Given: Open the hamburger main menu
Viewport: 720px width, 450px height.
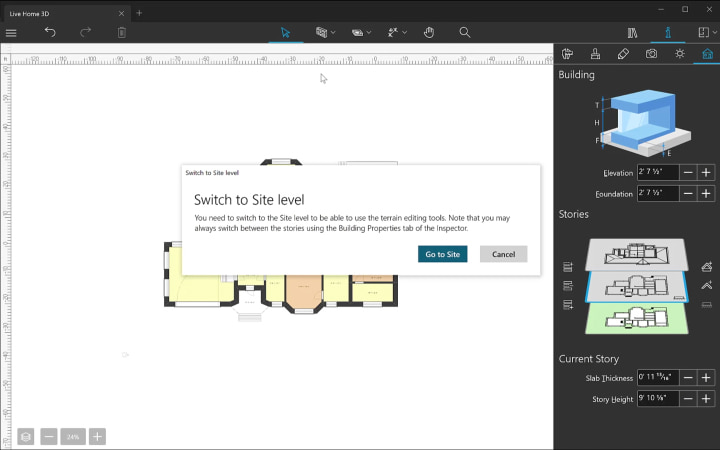Looking at the screenshot, I should pos(11,33).
